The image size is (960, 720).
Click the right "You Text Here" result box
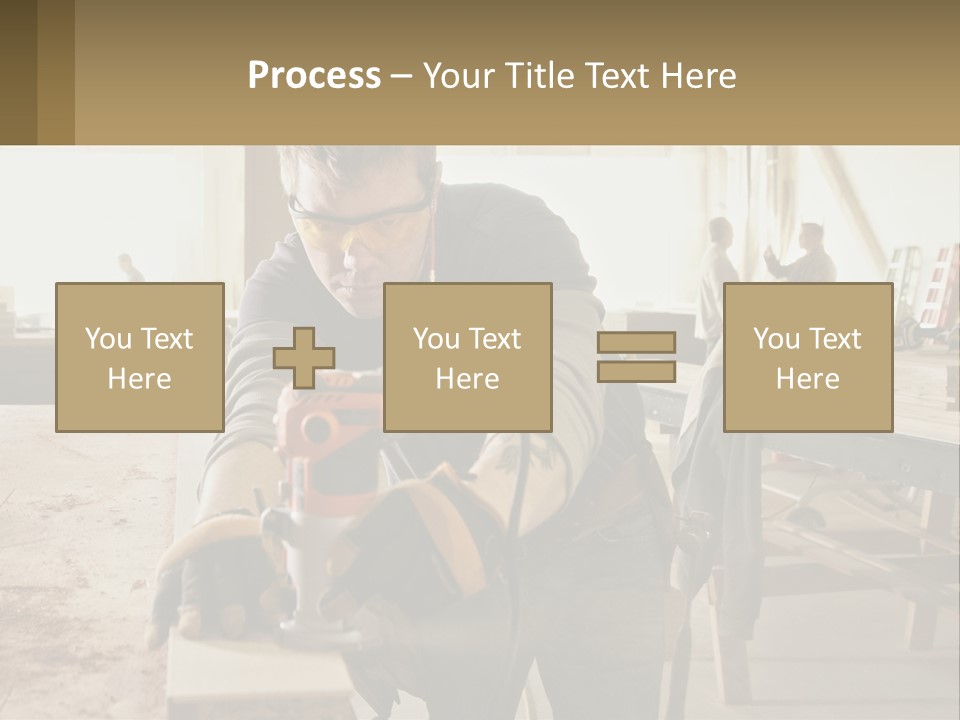(807, 358)
